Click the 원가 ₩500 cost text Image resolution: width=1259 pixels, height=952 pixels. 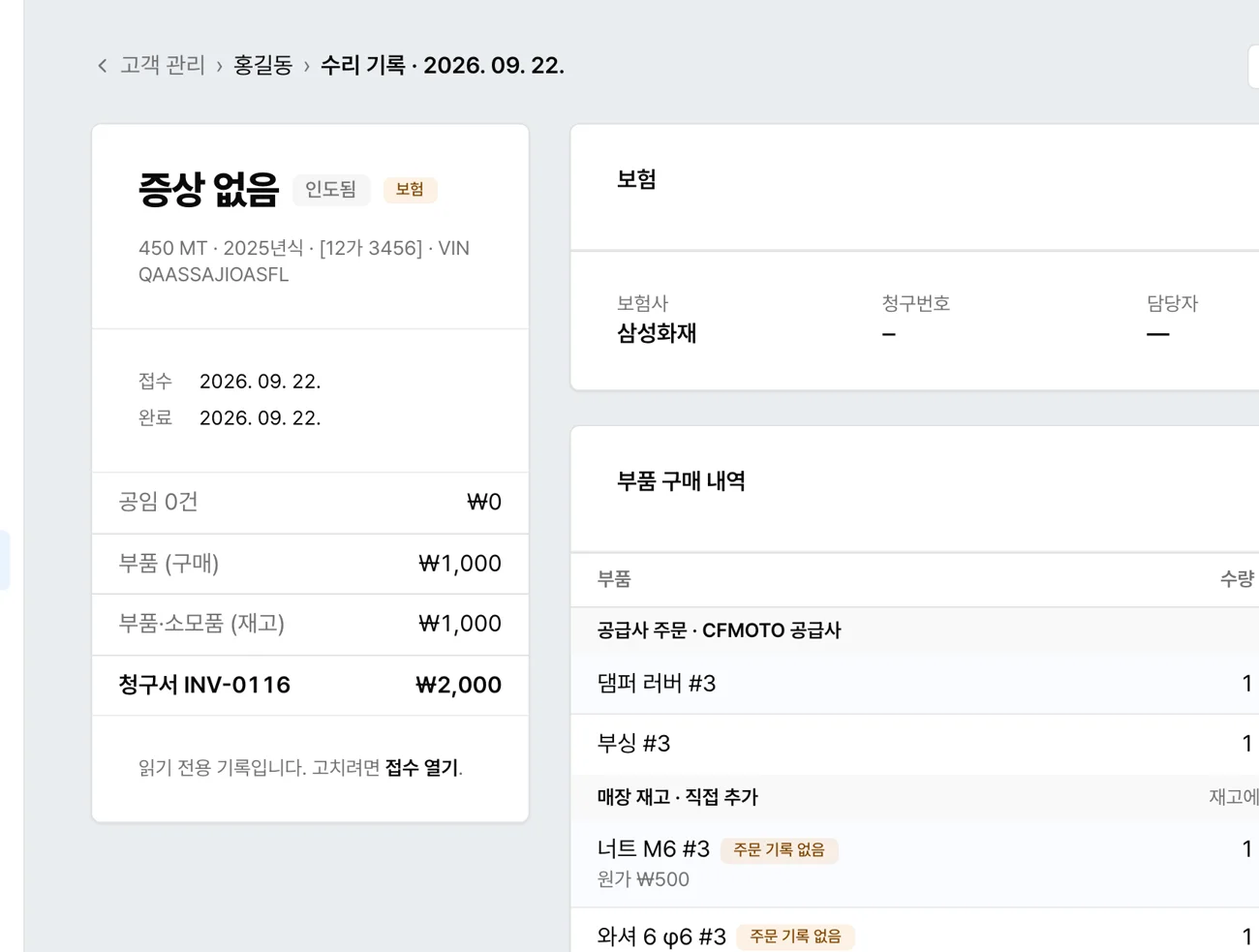643,879
